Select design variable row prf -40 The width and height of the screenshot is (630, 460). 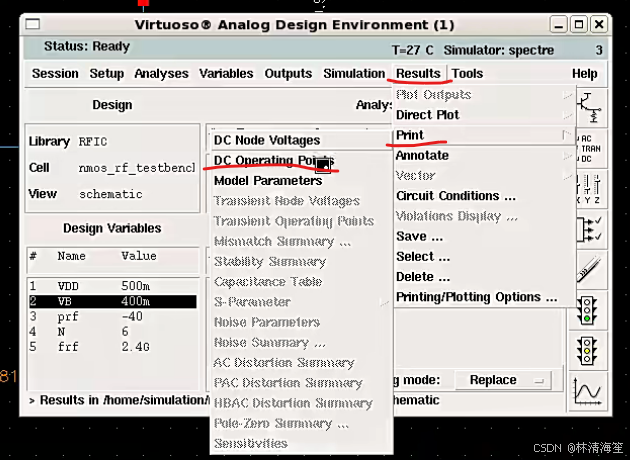coord(113,317)
